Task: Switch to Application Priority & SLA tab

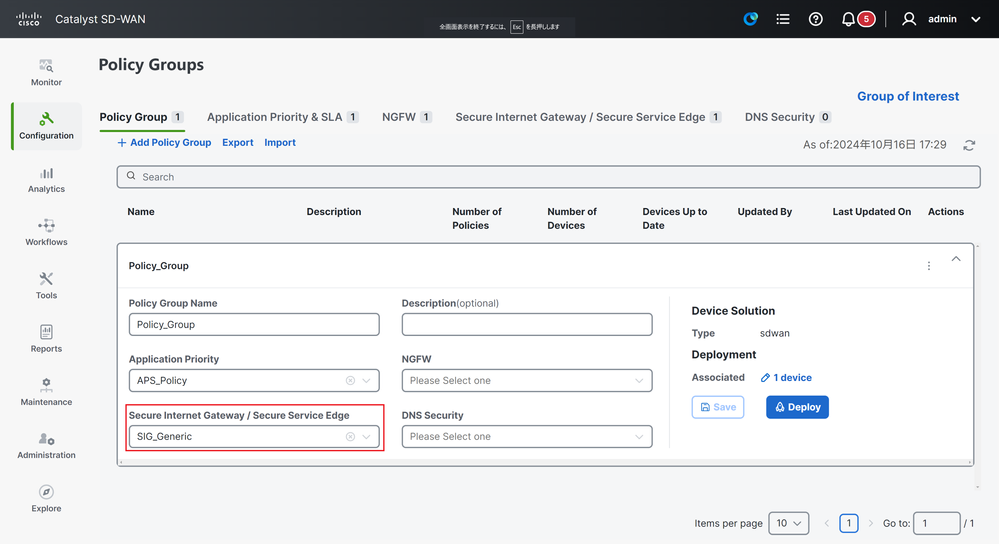Action: pyautogui.click(x=283, y=117)
